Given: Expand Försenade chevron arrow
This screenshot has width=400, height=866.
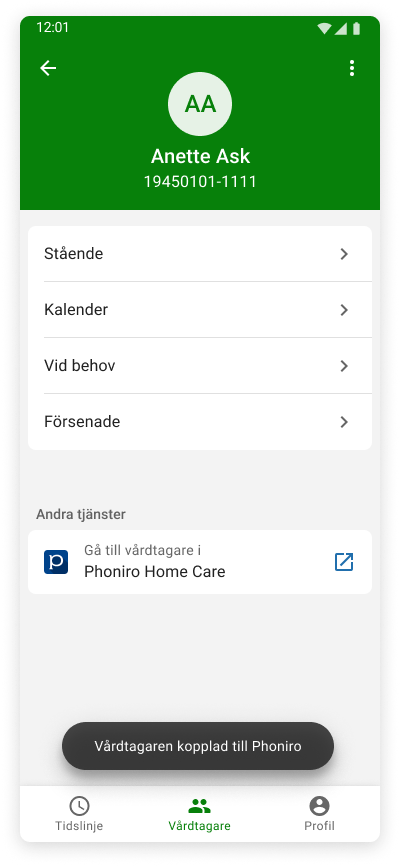Looking at the screenshot, I should tap(344, 422).
